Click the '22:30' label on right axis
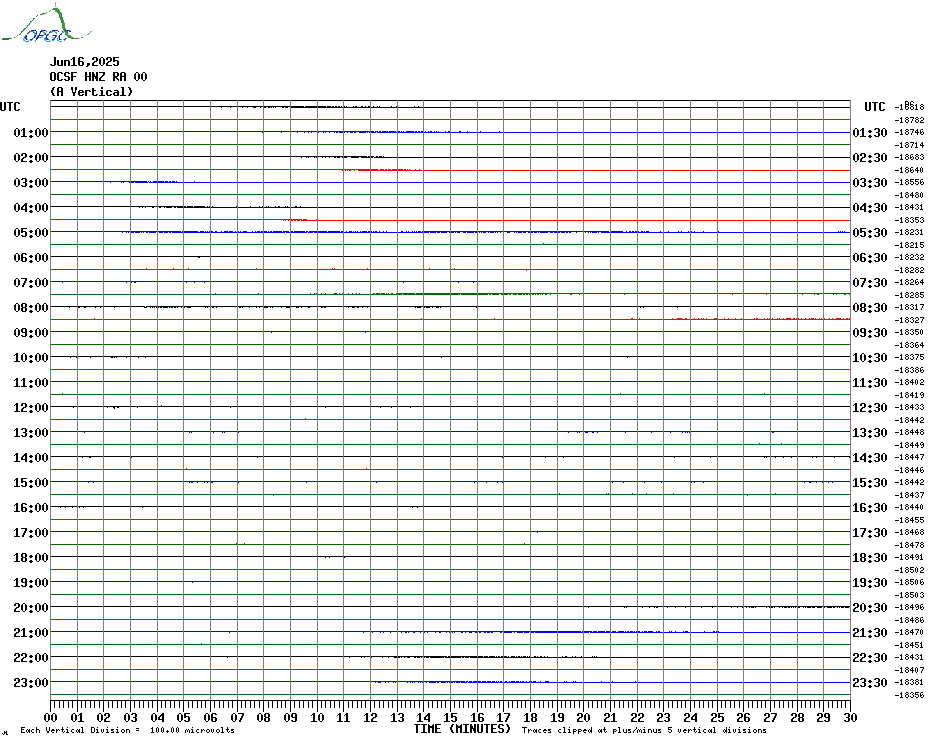Screen dimensions: 930x744 point(870,658)
